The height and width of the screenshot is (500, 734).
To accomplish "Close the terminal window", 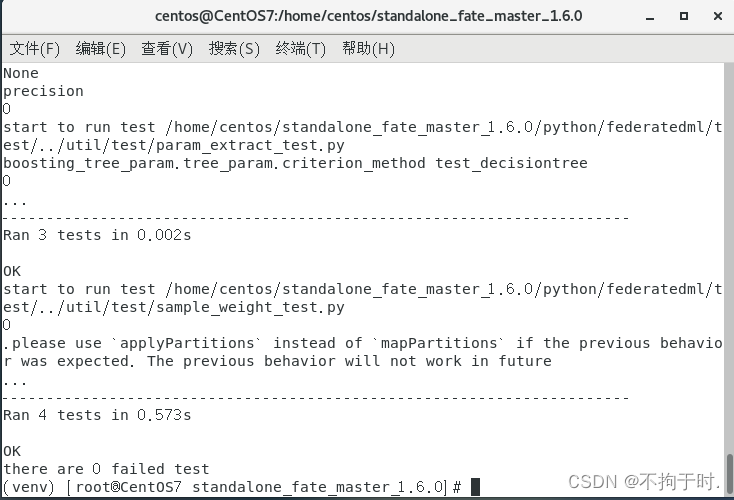I will click(x=718, y=16).
